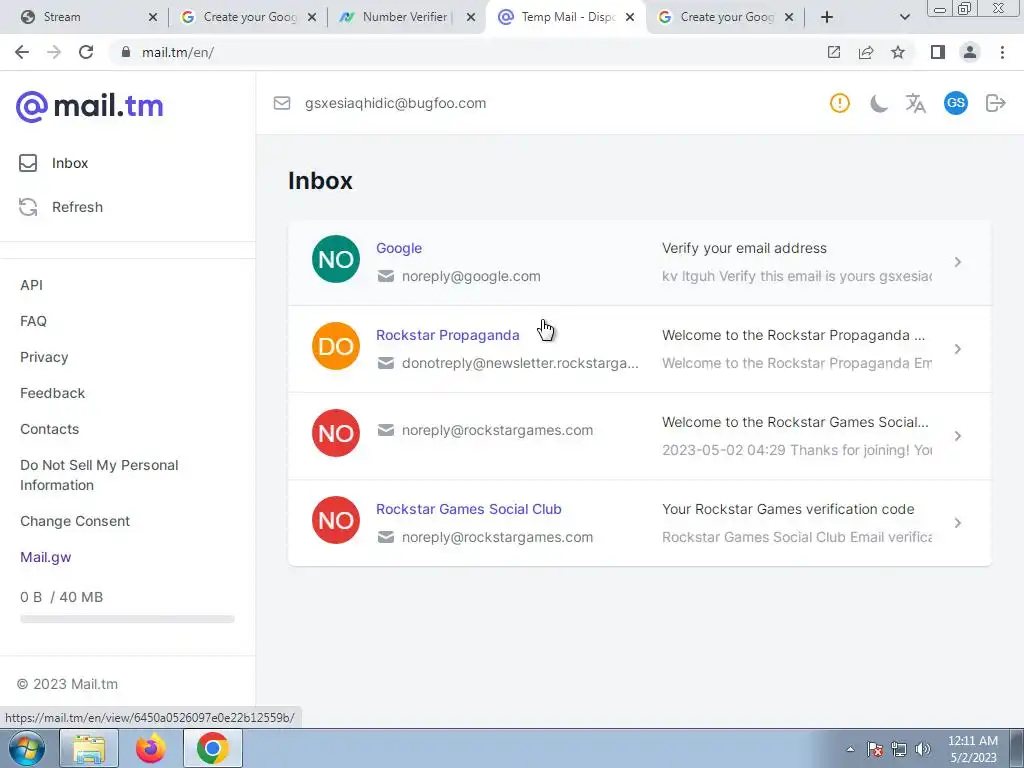Switch to the Stream browser tab
The width and height of the screenshot is (1024, 768).
[x=84, y=17]
